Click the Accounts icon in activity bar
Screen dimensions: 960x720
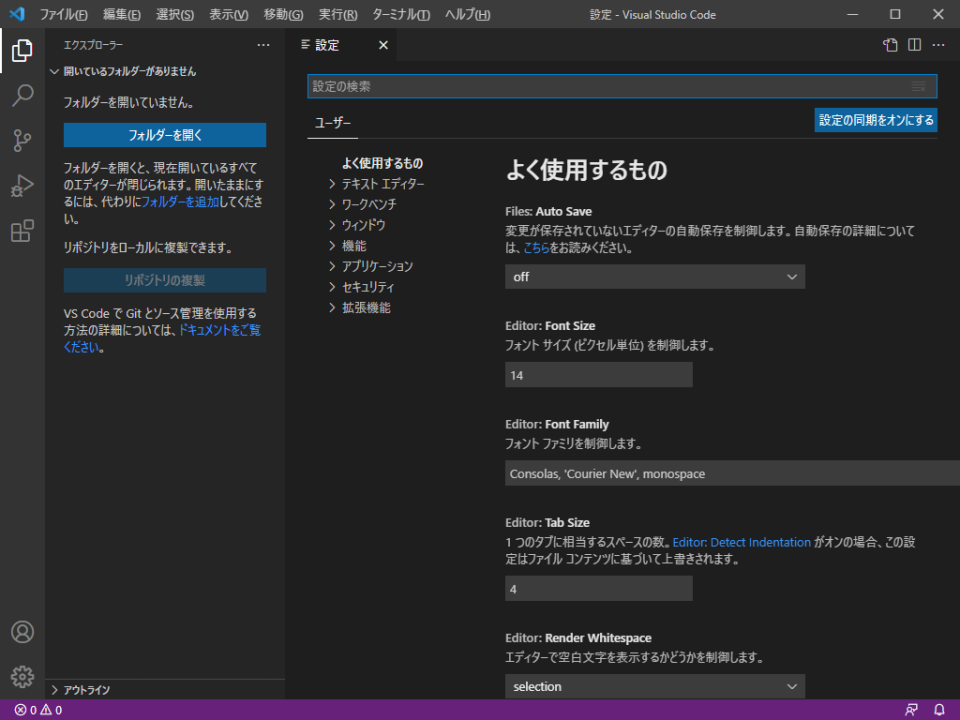click(x=22, y=632)
